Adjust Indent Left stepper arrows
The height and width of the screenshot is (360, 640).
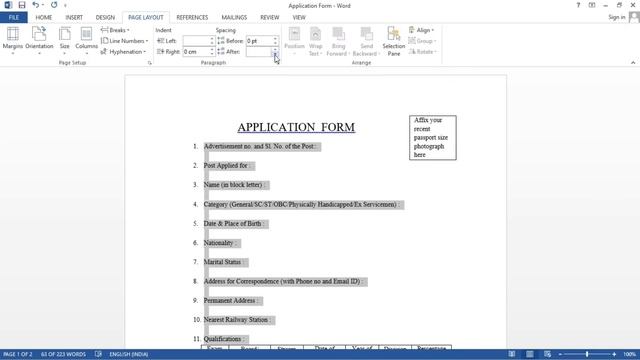212,41
